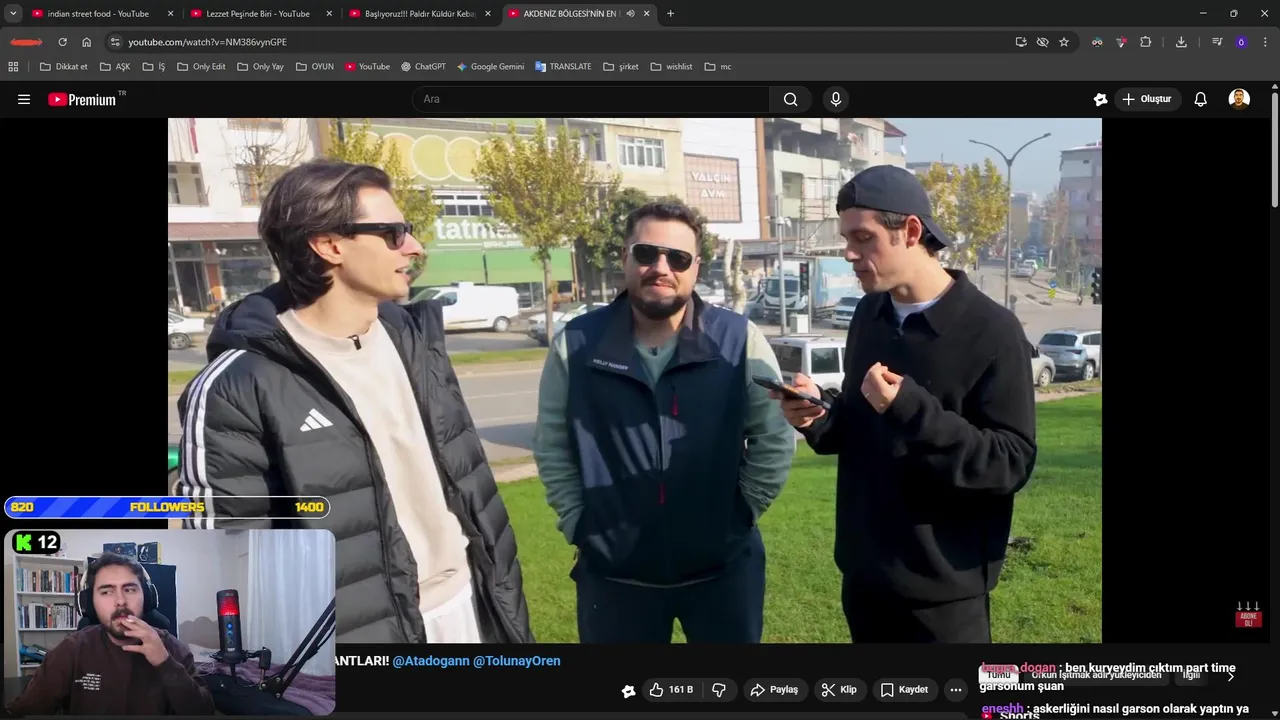1280x720 pixels.
Task: Open the glasses-face extension icon
Action: [x=1097, y=42]
